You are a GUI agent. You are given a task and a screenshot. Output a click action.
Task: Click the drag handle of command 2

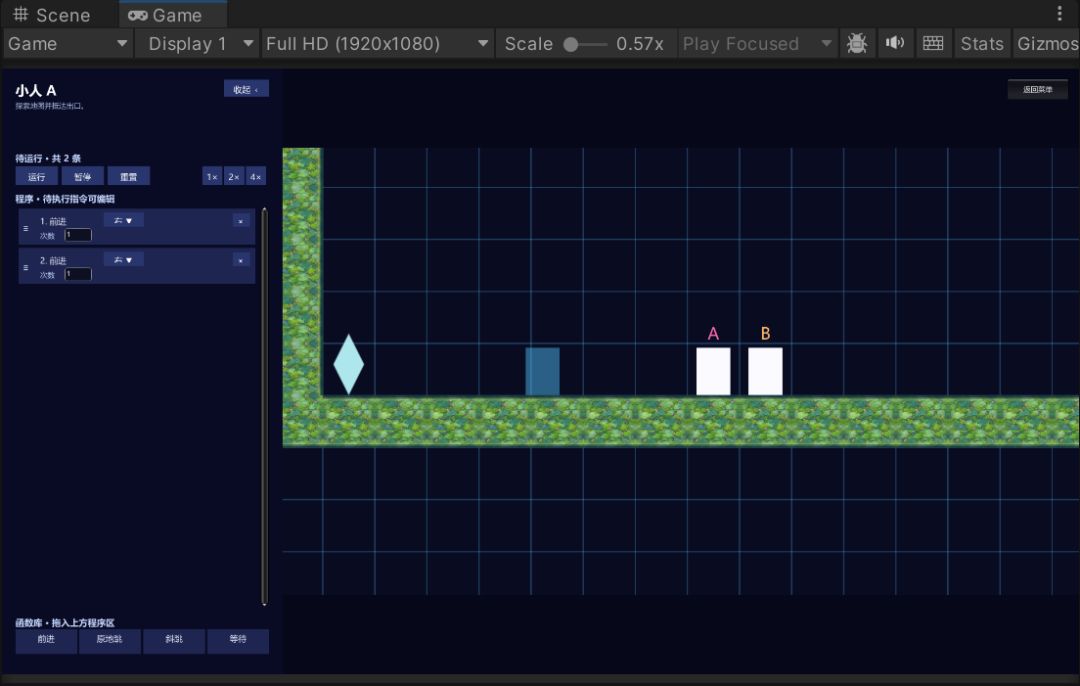click(x=25, y=267)
